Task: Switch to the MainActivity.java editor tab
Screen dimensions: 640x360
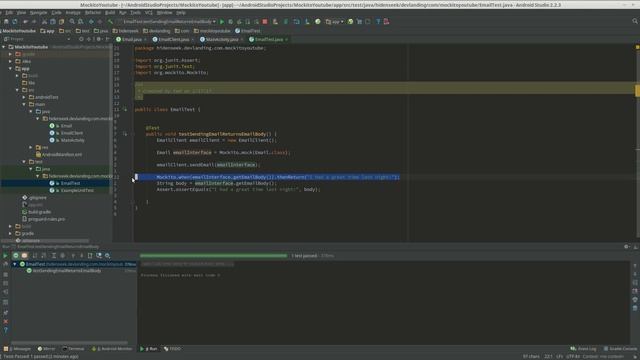Action: tap(222, 40)
